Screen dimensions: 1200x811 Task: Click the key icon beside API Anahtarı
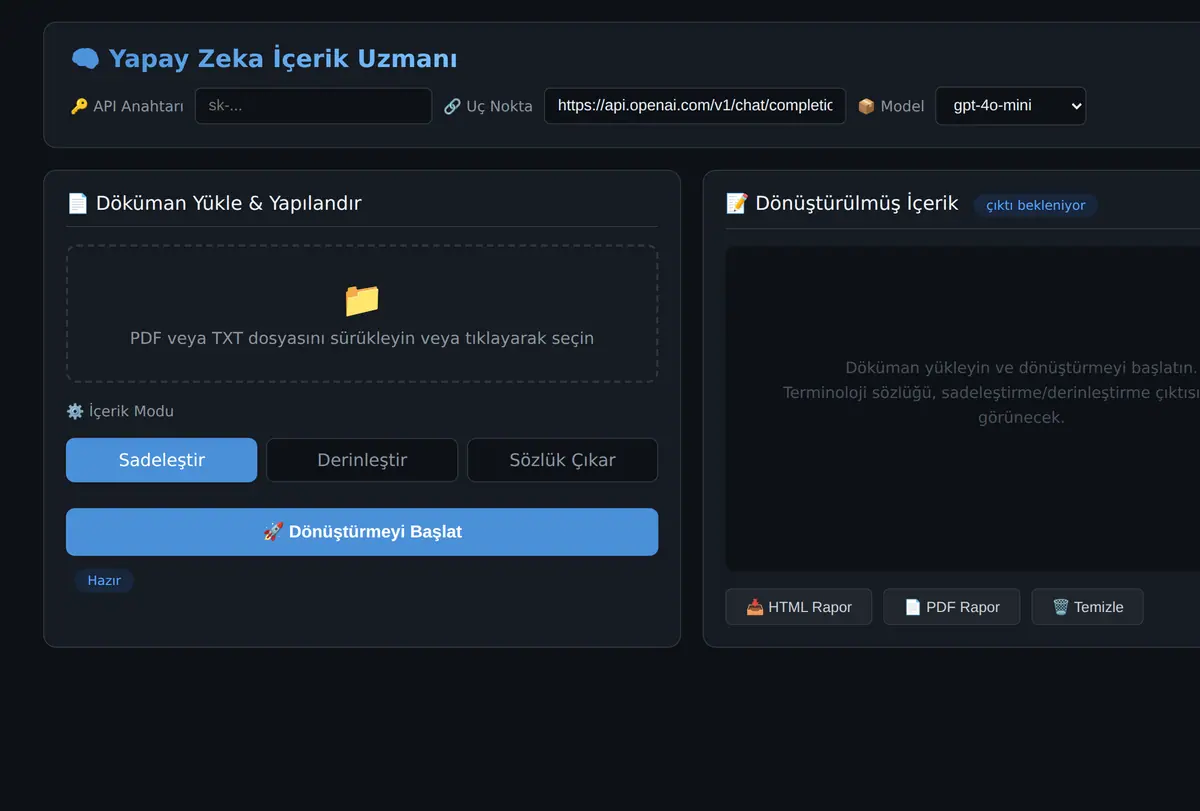pos(79,106)
